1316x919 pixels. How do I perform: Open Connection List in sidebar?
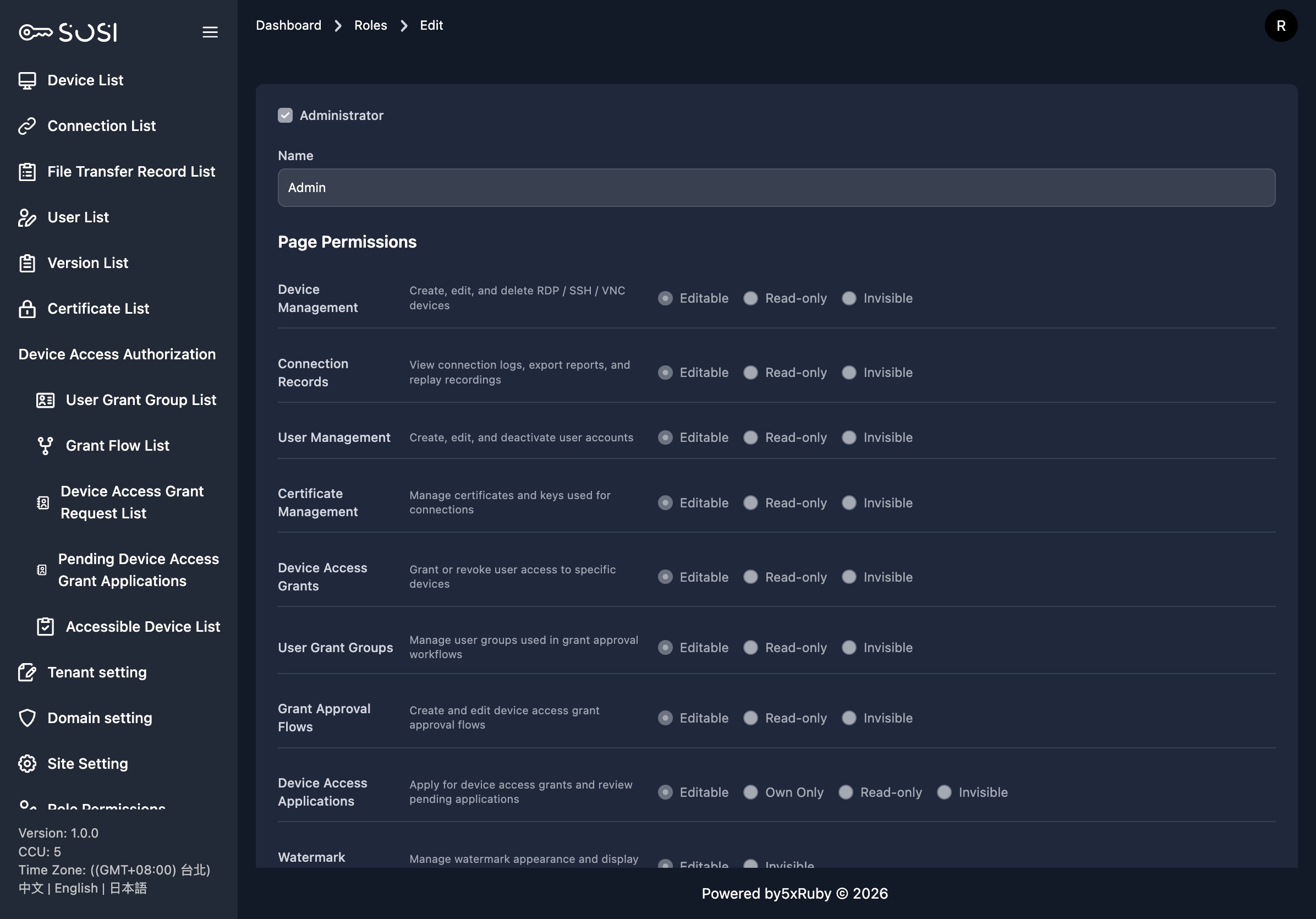101,126
